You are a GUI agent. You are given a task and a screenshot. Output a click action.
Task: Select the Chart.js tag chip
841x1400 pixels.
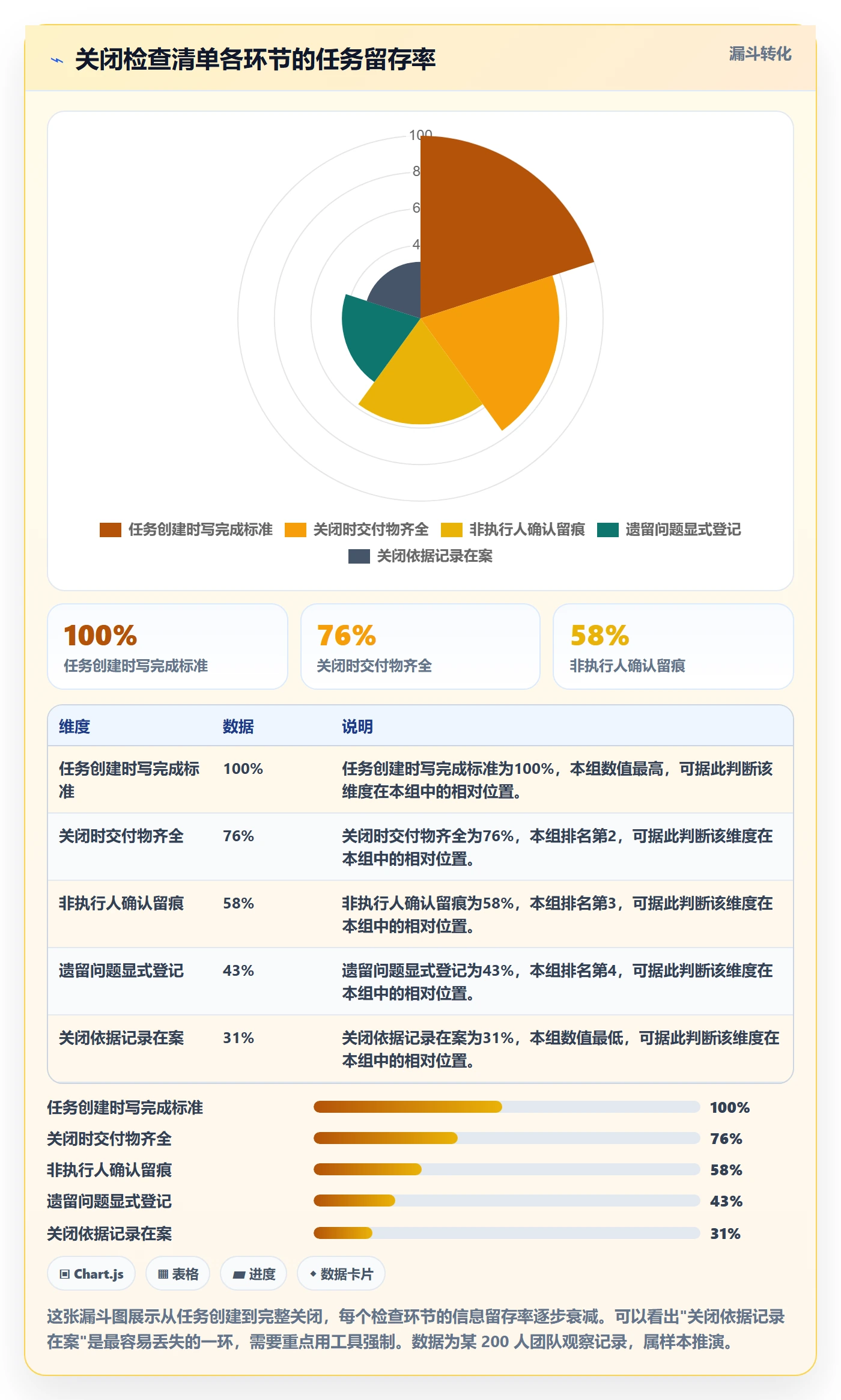(91, 1273)
